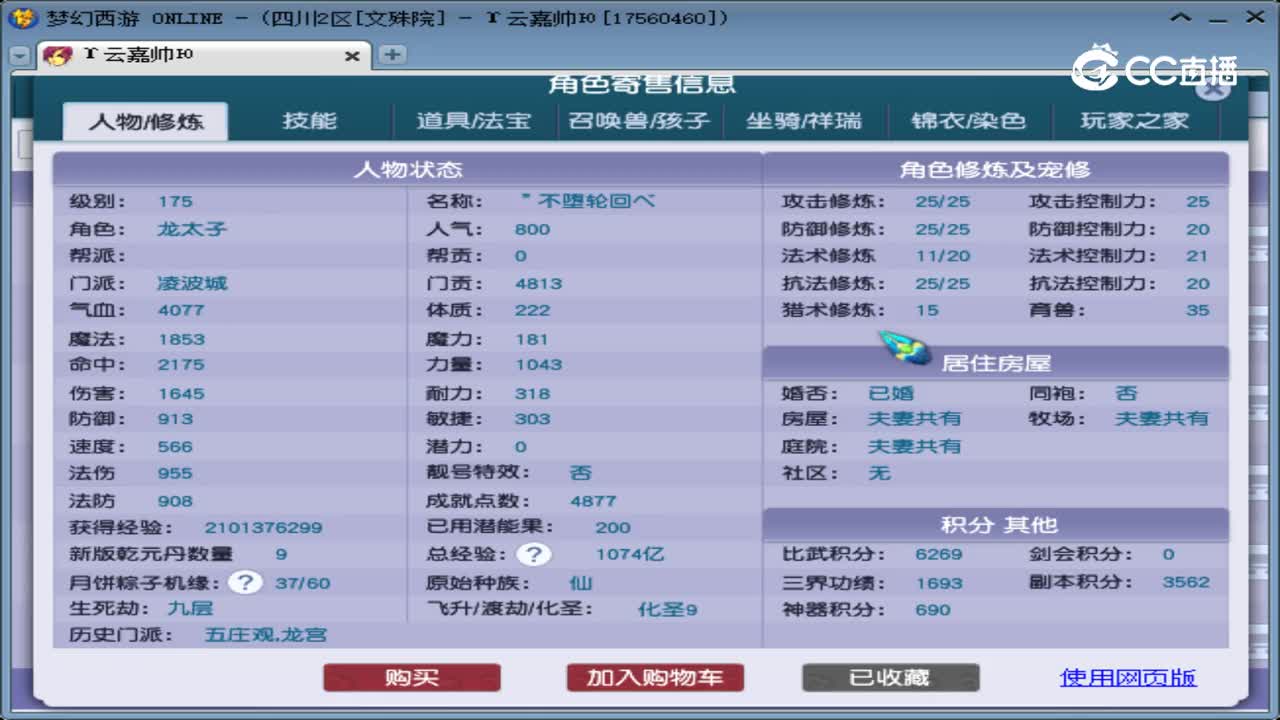Click history sects value 五庄观,龙宫
Viewport: 1280px width, 720px height.
click(x=266, y=635)
